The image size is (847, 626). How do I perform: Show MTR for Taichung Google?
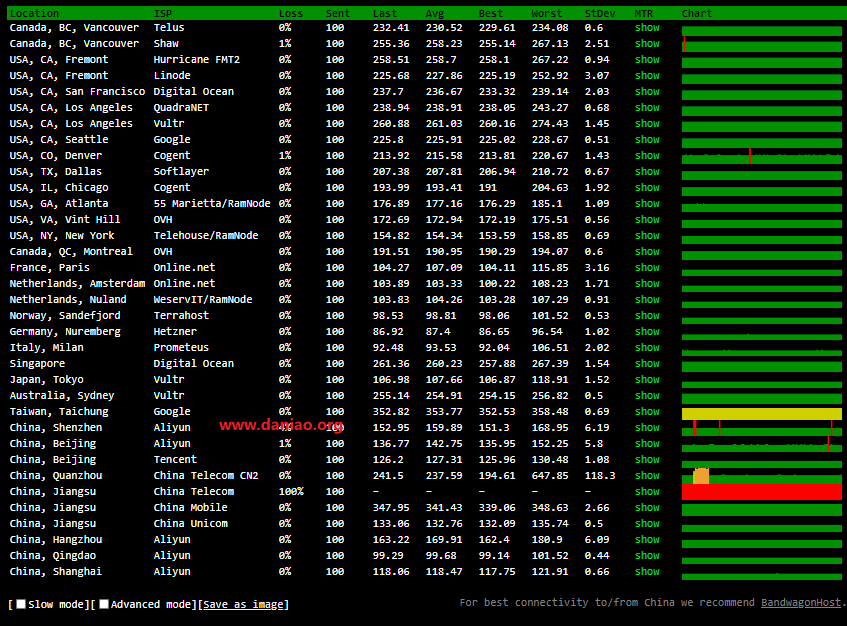point(647,412)
